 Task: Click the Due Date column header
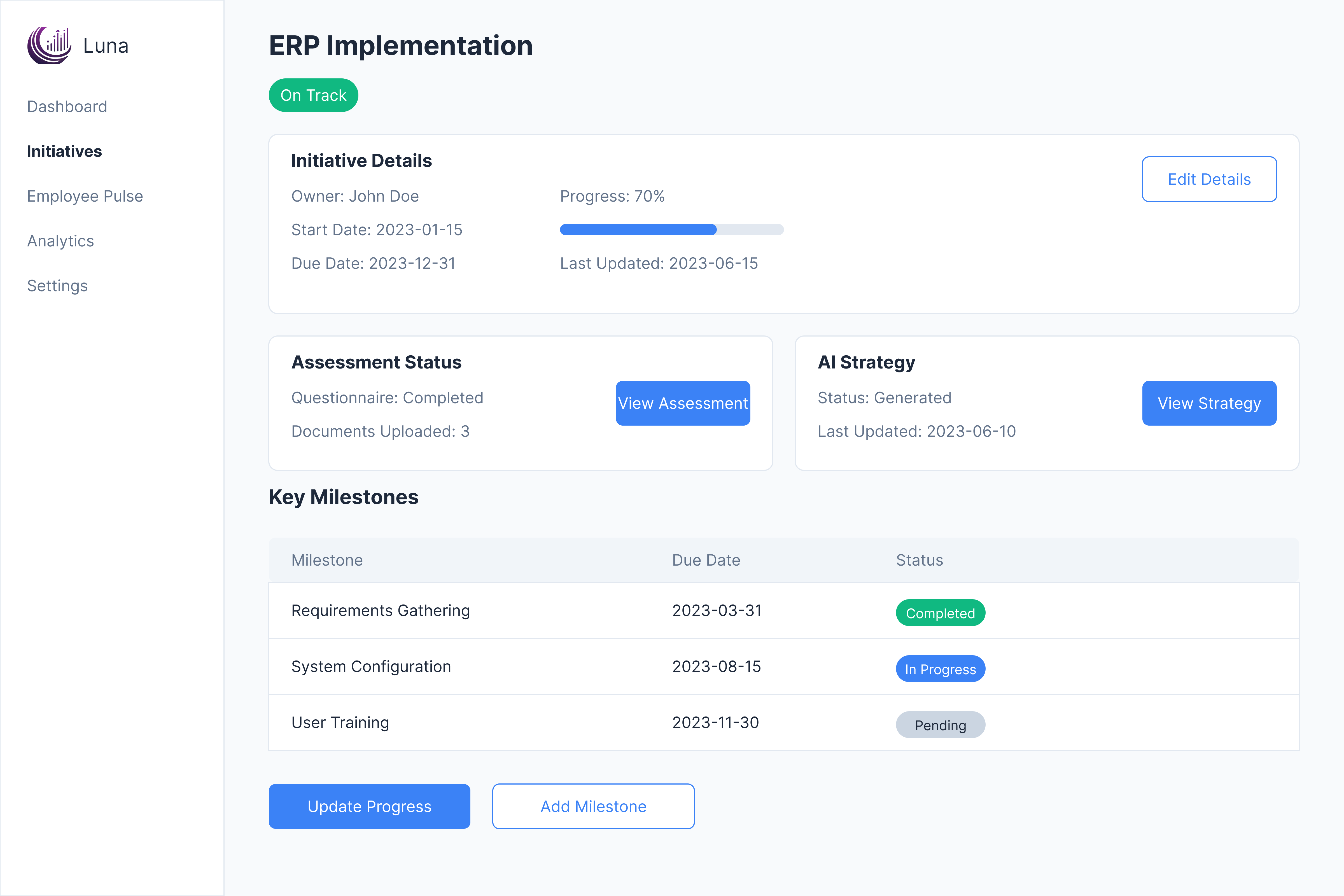coord(706,561)
